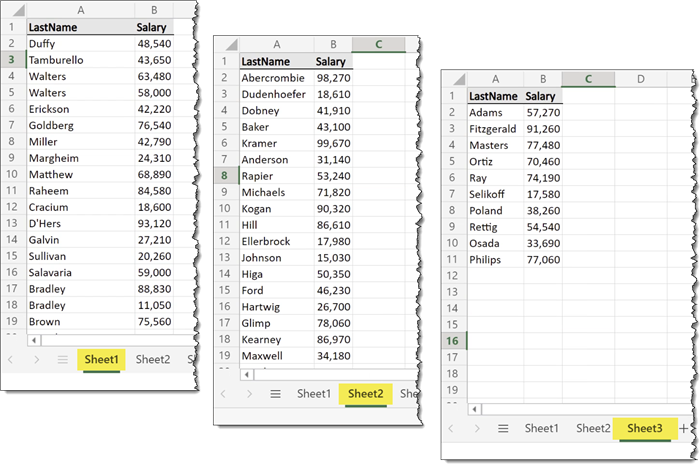Open the highlighted Sheet3 tab in the right window
The image size is (700, 464).
(644, 428)
